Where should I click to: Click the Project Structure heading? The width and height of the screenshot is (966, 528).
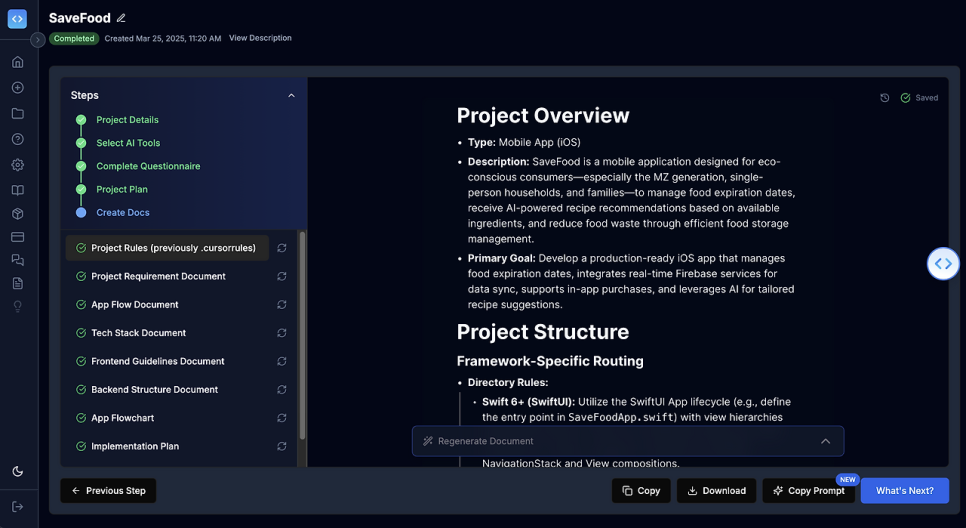(x=543, y=331)
